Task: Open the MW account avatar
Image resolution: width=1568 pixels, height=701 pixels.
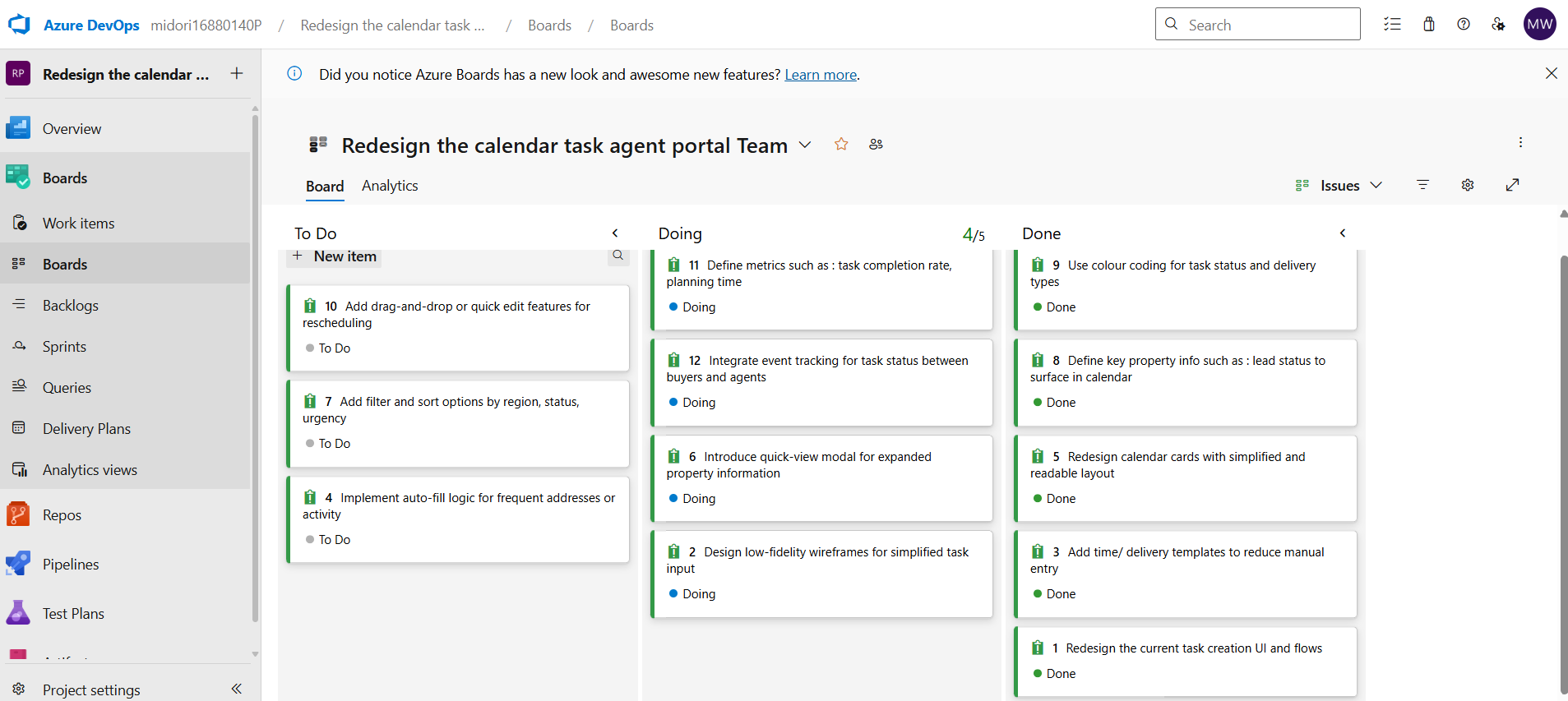Action: [1539, 25]
